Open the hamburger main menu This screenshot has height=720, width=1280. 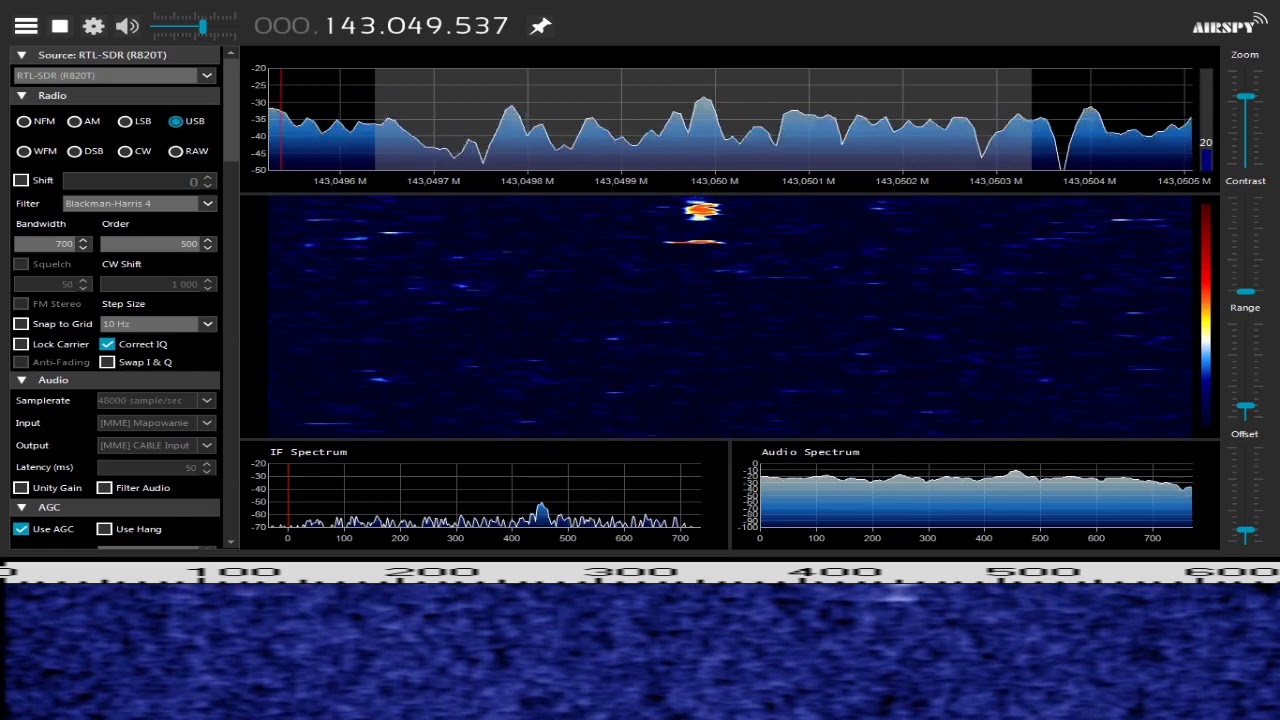click(26, 26)
